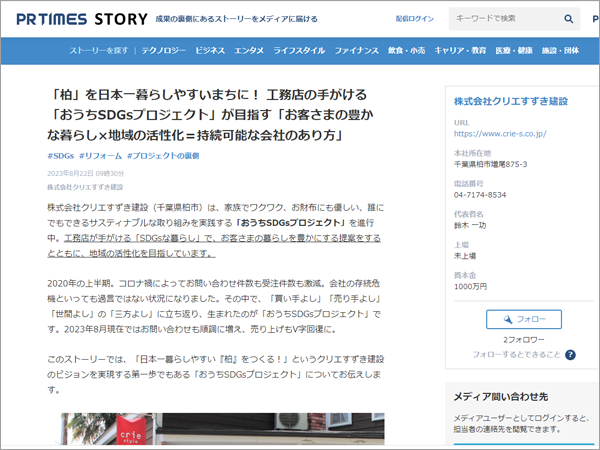Click the representative name 鈴木 一功

click(x=470, y=225)
